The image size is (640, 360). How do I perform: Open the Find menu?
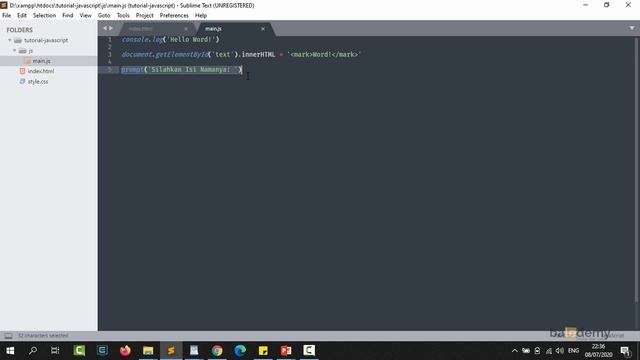[x=68, y=16]
